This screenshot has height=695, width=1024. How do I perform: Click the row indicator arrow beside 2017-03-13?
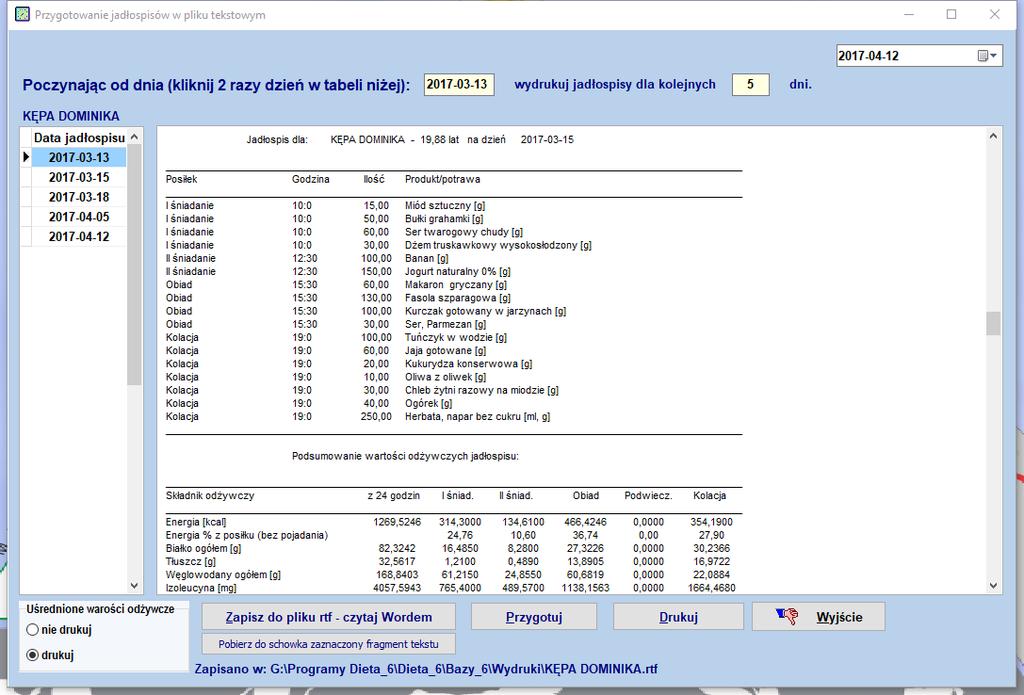(x=26, y=157)
